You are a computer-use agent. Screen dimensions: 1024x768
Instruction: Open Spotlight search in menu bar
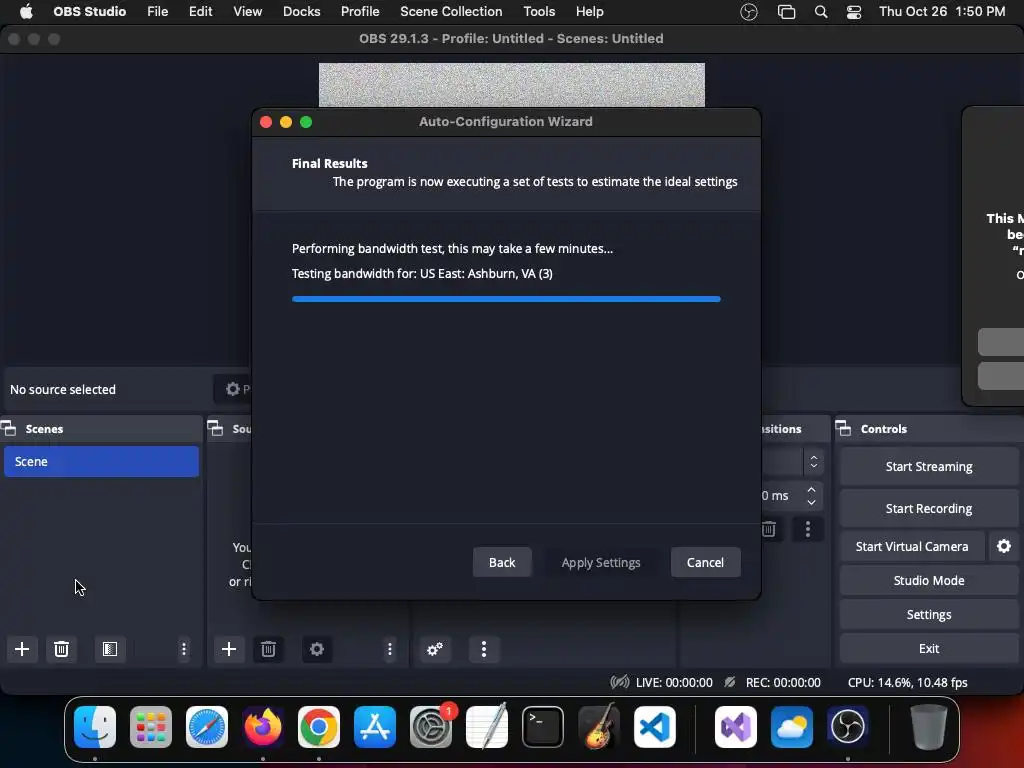pos(821,12)
